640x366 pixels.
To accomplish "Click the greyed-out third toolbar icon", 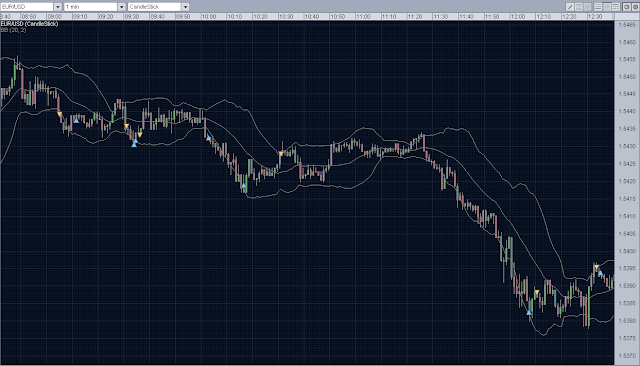I will [x=588, y=7].
